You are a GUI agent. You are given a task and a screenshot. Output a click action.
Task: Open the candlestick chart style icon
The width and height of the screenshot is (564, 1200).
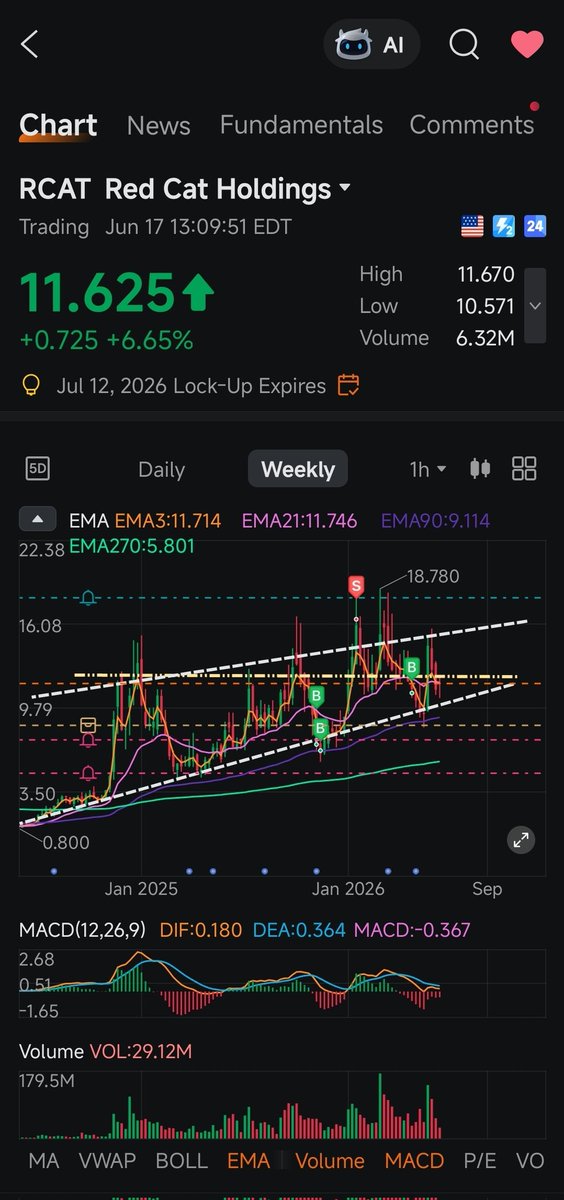[481, 468]
